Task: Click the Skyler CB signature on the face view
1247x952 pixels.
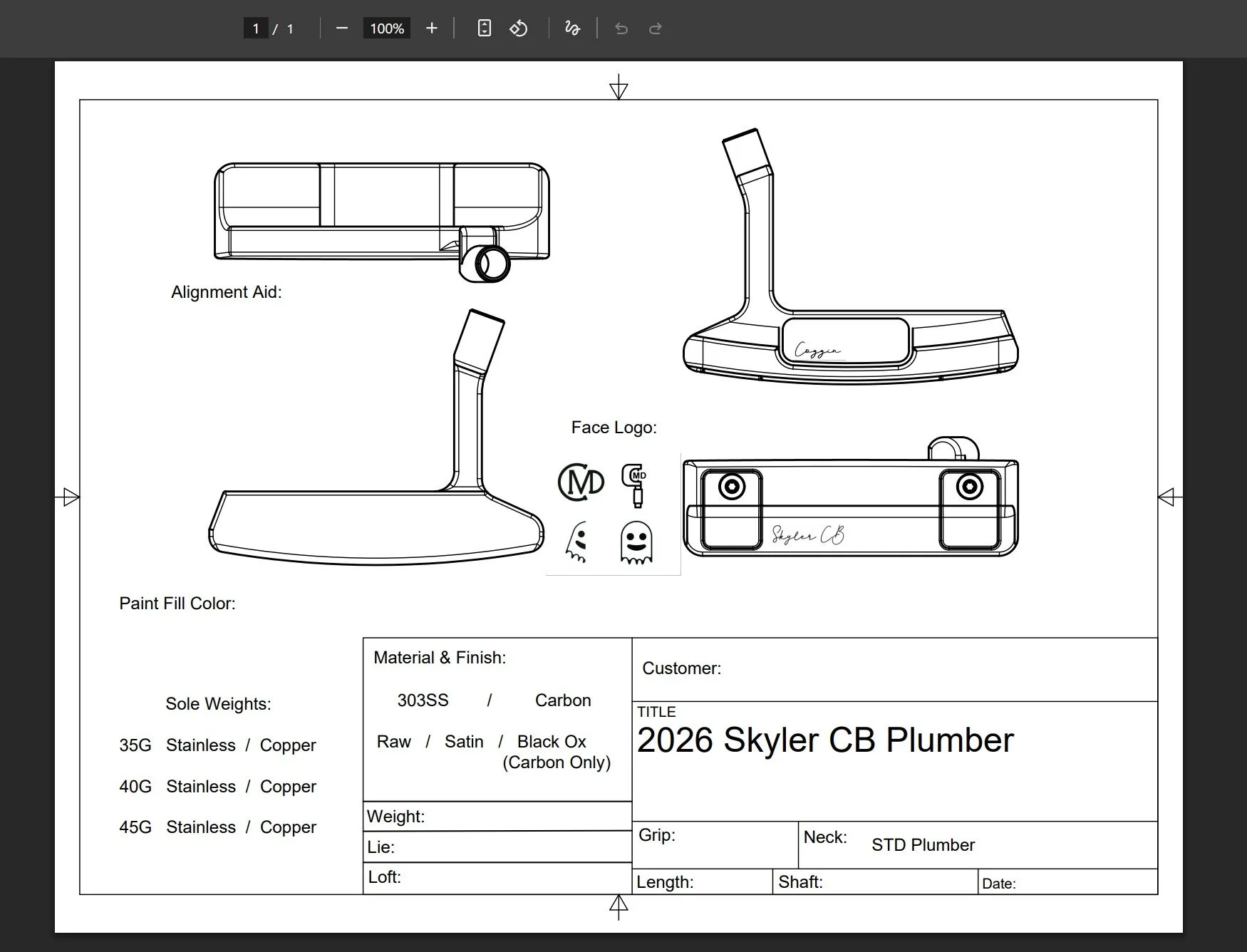Action: tap(807, 535)
